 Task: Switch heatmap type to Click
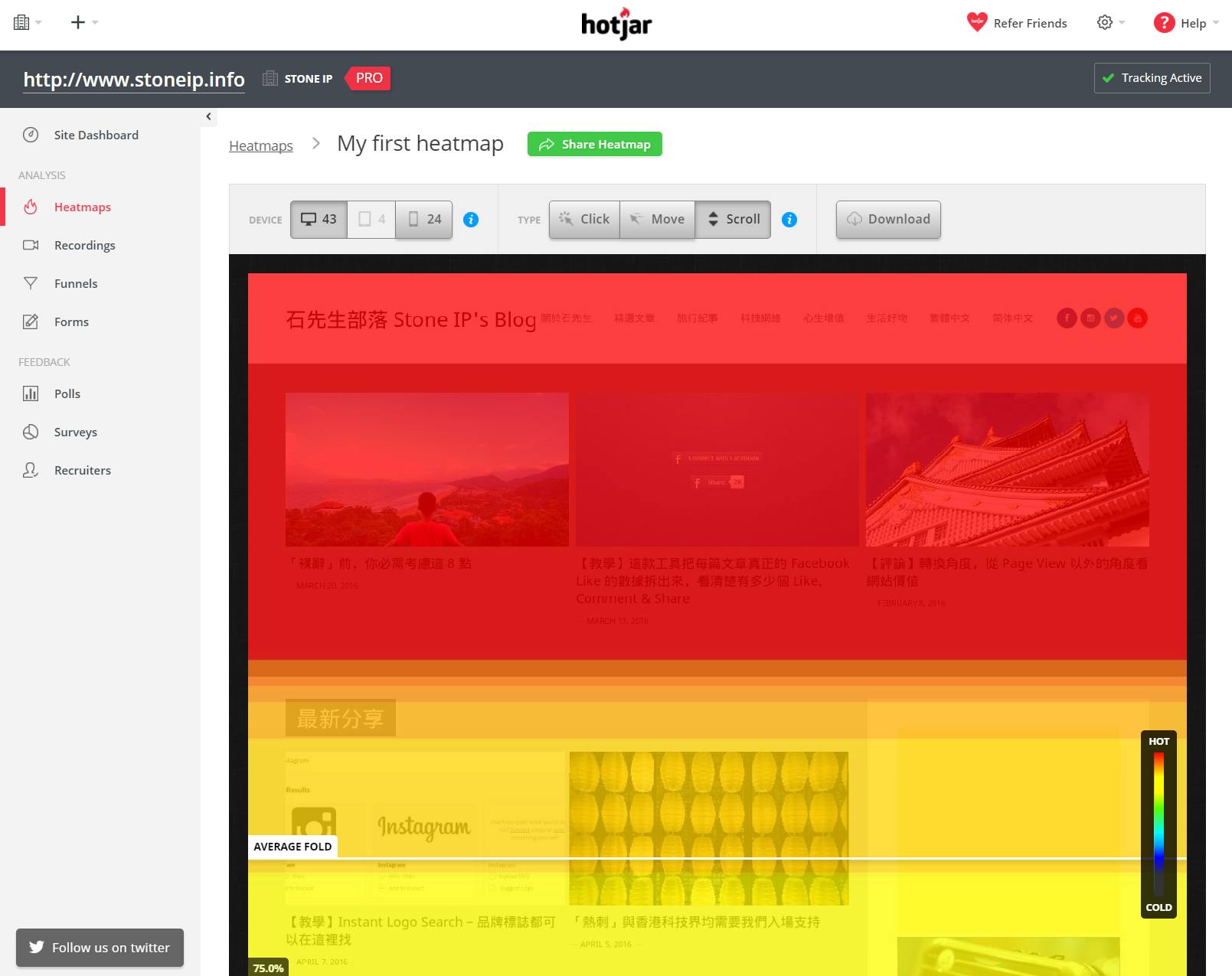click(x=583, y=219)
